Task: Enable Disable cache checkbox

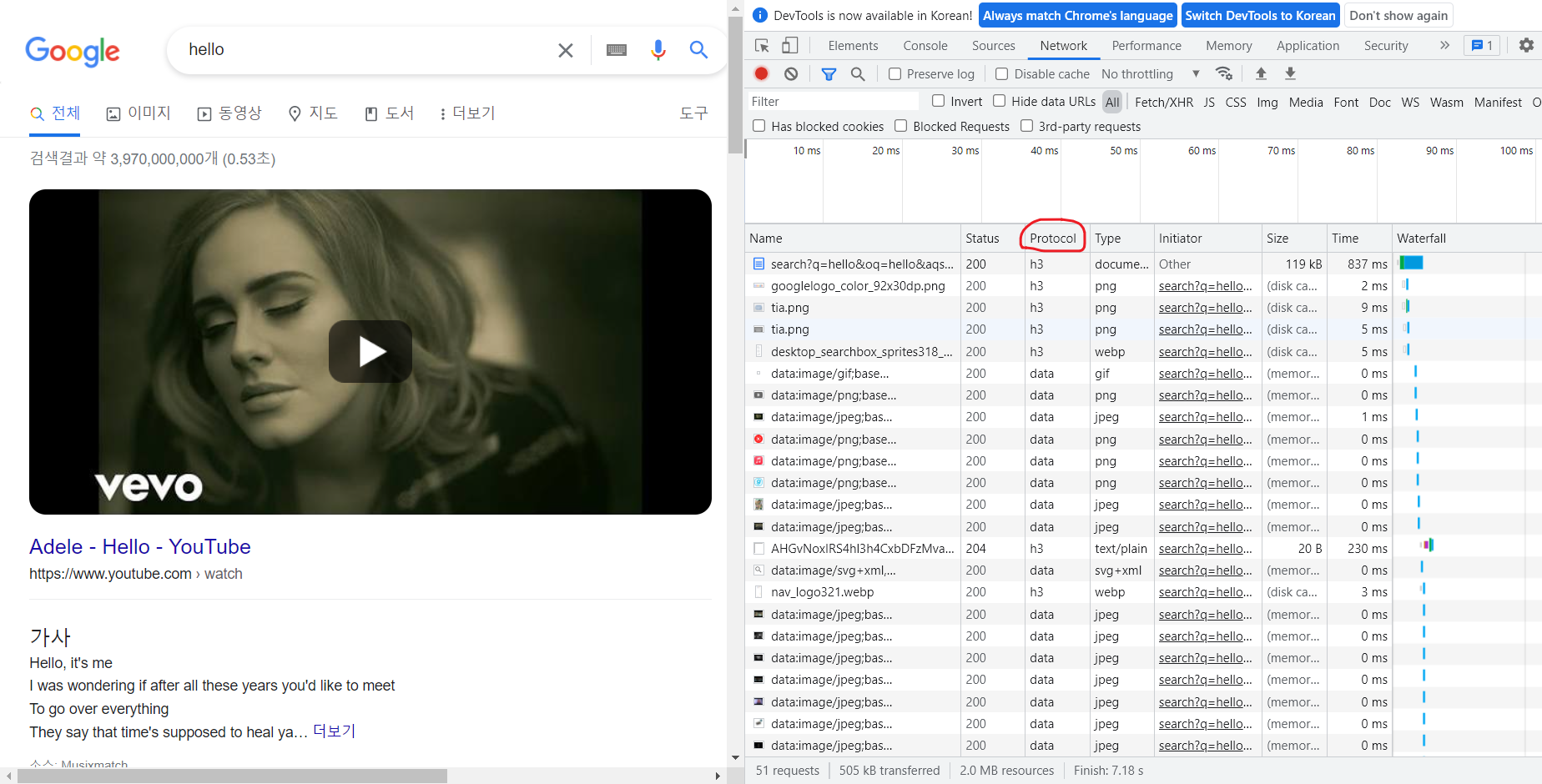Action: point(1002,74)
